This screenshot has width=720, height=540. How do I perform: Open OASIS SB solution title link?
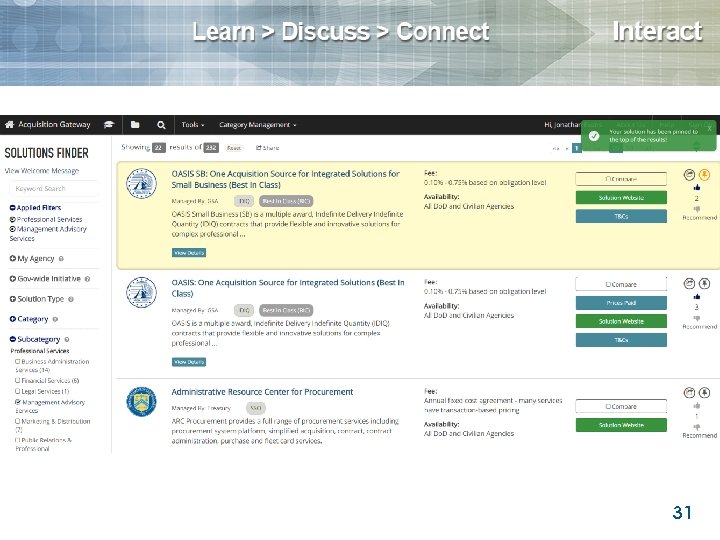(x=285, y=180)
